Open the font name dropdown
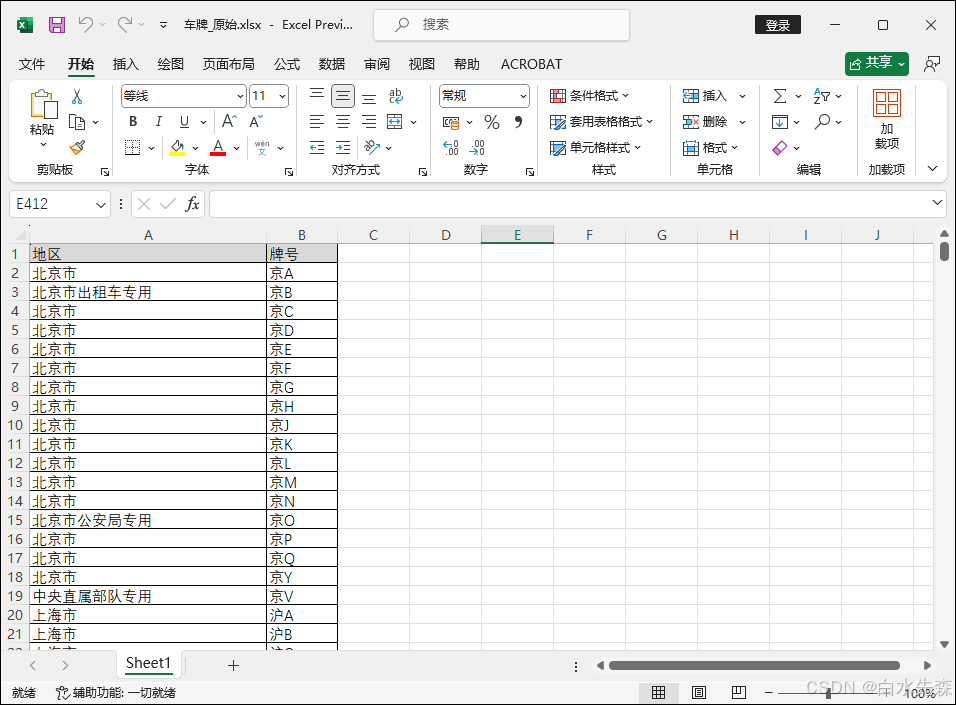Viewport: 956px width, 705px height. click(x=240, y=96)
